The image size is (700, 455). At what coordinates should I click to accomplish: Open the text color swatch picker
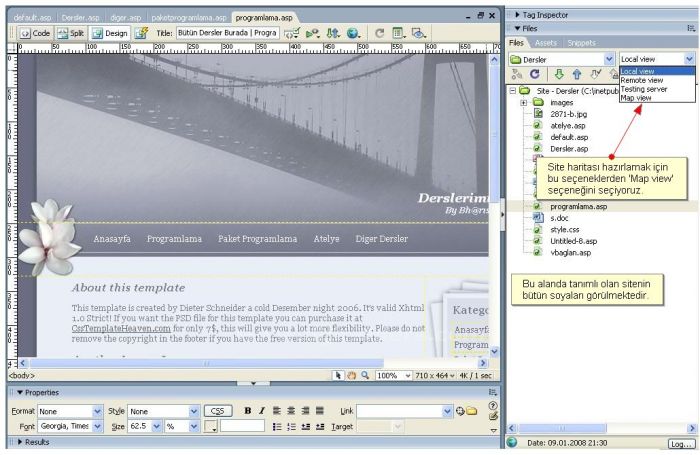(210, 426)
